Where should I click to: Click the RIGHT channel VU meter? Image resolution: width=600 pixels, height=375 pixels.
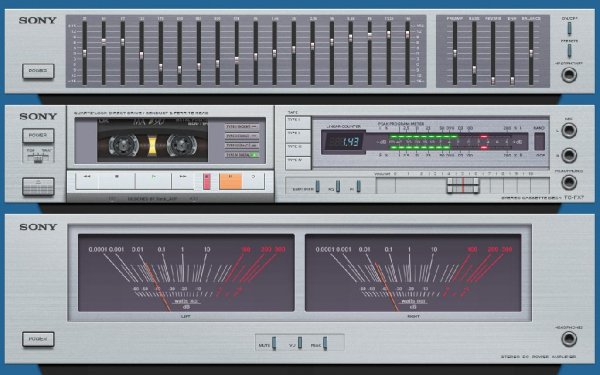pyautogui.click(x=413, y=273)
